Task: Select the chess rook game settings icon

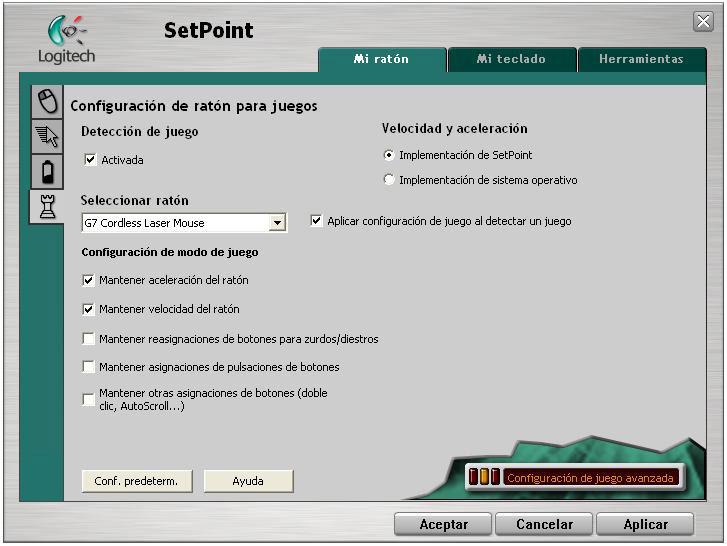Action: tap(46, 207)
